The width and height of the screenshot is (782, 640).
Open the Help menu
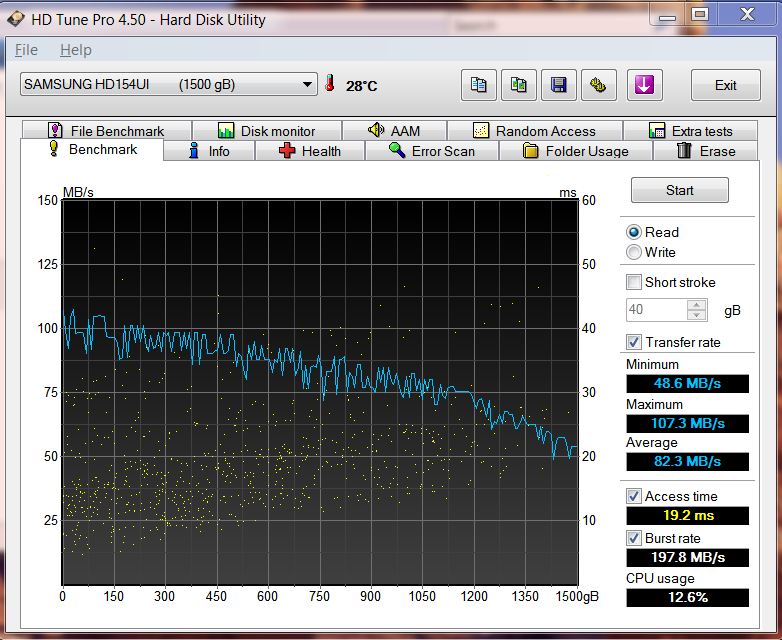point(75,50)
